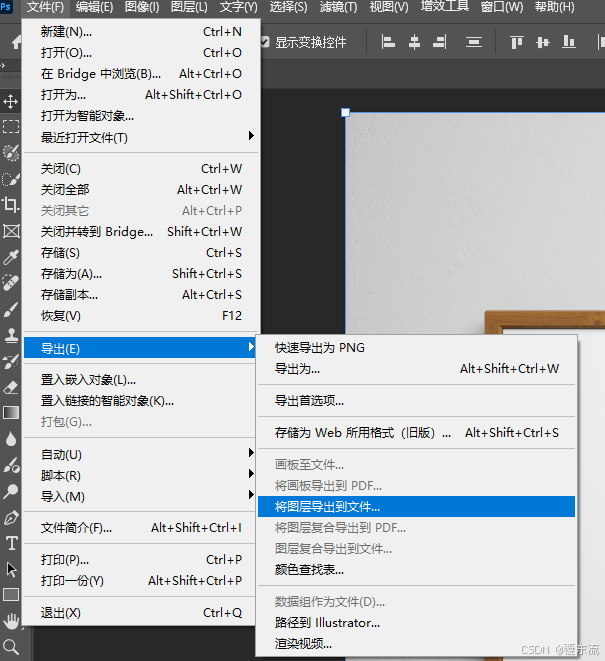Choose 打印(P)... menu entry

coord(140,560)
